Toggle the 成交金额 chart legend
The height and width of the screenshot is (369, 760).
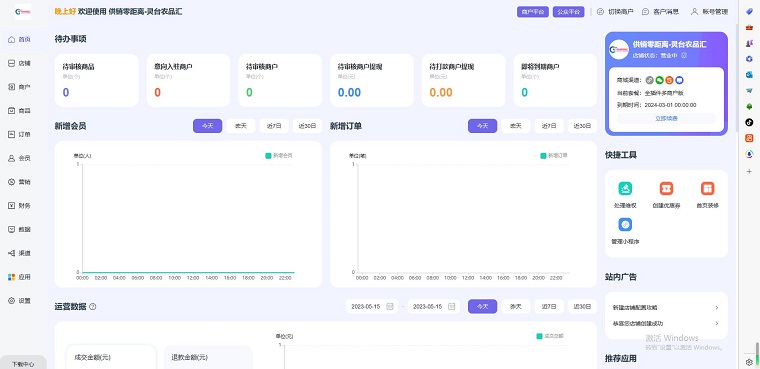pos(550,336)
